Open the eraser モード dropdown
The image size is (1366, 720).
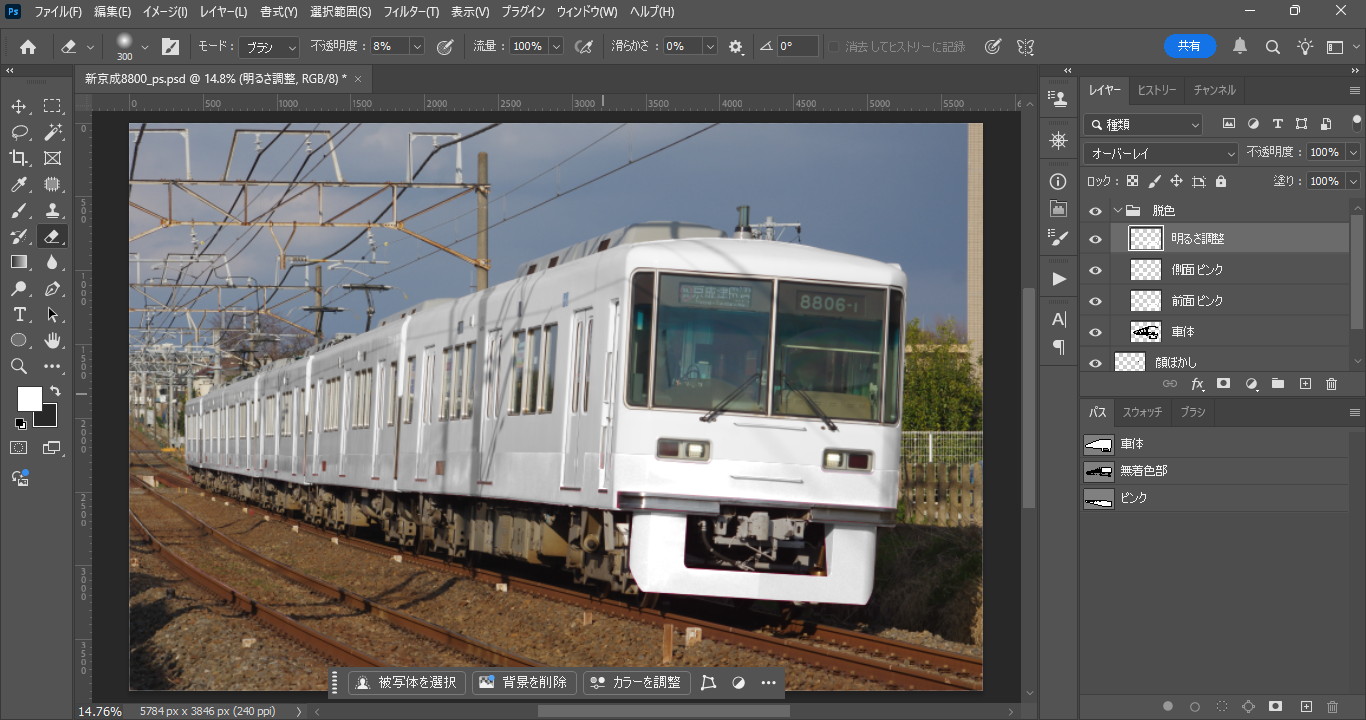pos(269,47)
